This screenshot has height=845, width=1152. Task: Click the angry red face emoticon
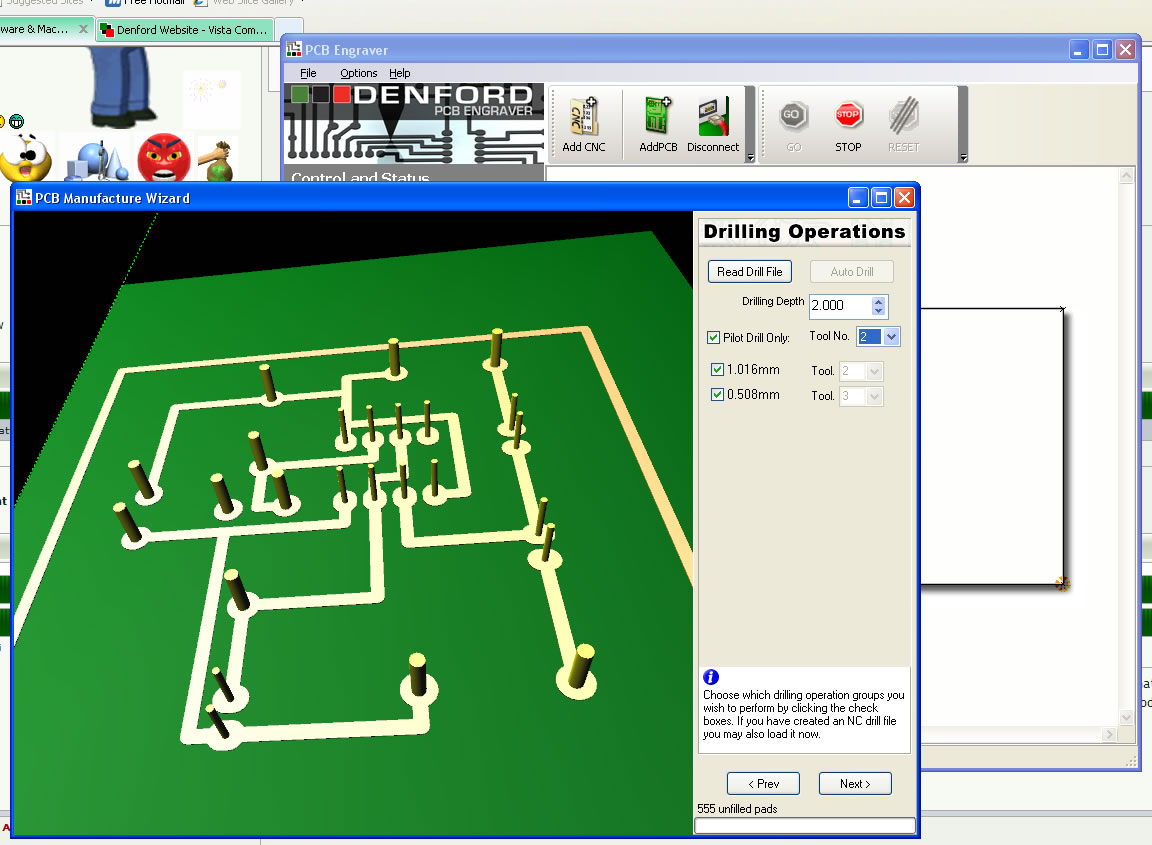(x=164, y=157)
